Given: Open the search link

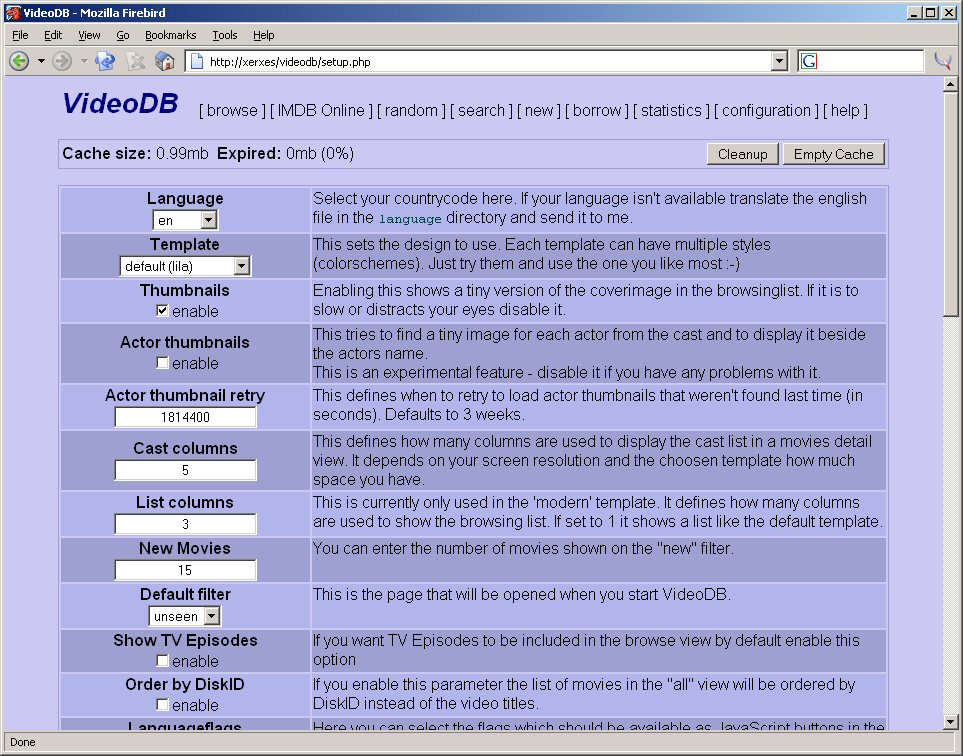Looking at the screenshot, I should [482, 111].
